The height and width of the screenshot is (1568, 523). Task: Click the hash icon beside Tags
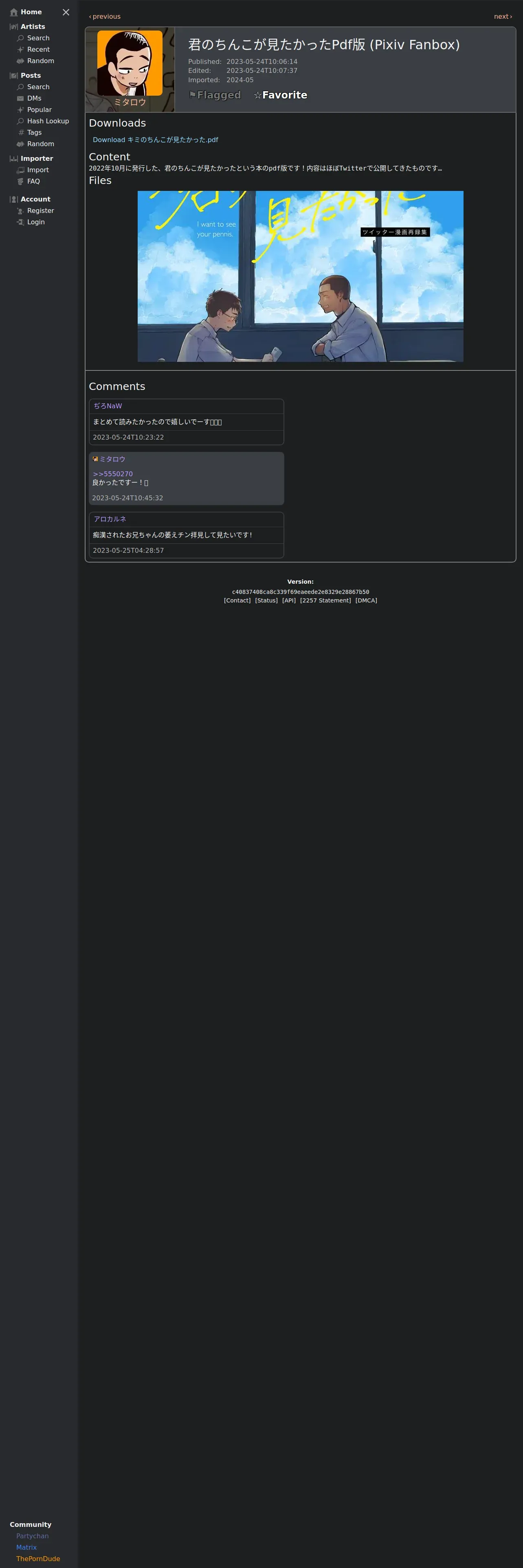tap(21, 133)
